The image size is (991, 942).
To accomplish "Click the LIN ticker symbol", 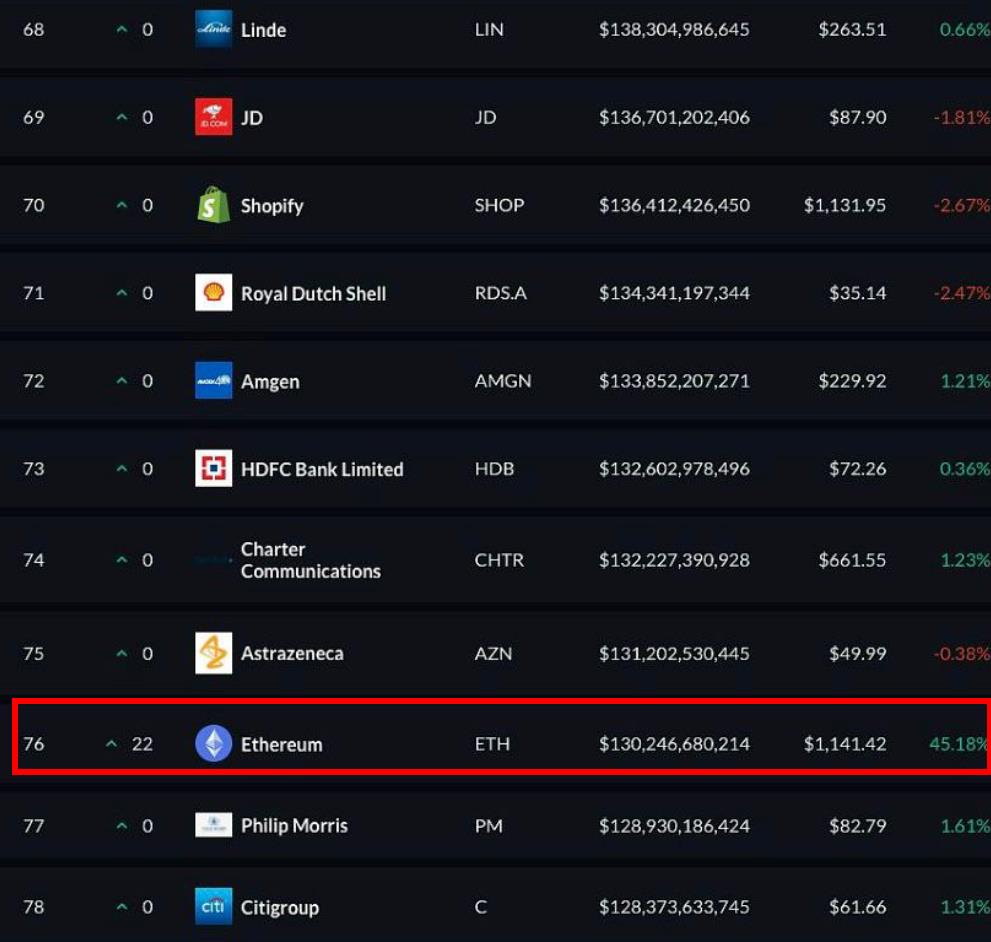I will 489,29.
